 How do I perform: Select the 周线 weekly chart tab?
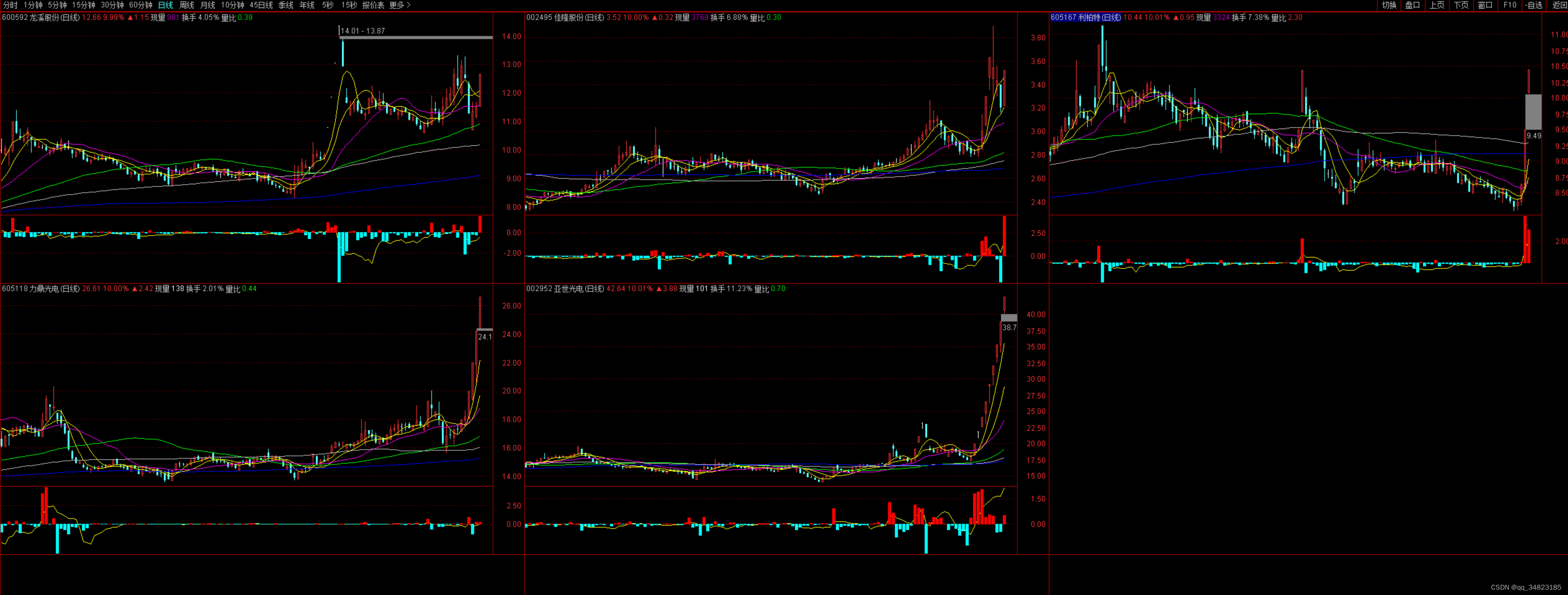coord(186,5)
